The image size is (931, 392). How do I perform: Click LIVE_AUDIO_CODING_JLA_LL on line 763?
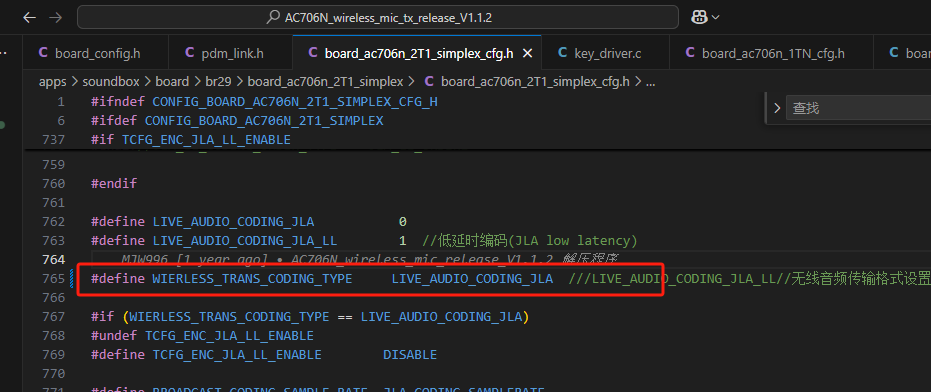coord(245,241)
